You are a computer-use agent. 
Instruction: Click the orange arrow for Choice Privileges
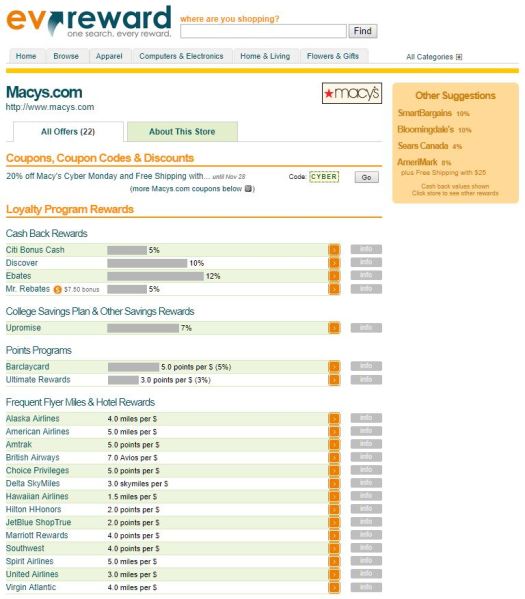[x=334, y=471]
